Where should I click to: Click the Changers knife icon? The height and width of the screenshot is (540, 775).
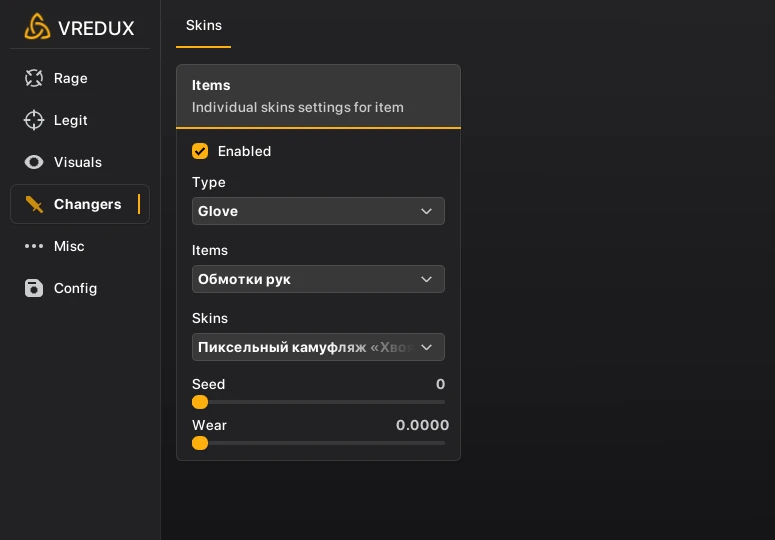click(x=34, y=204)
